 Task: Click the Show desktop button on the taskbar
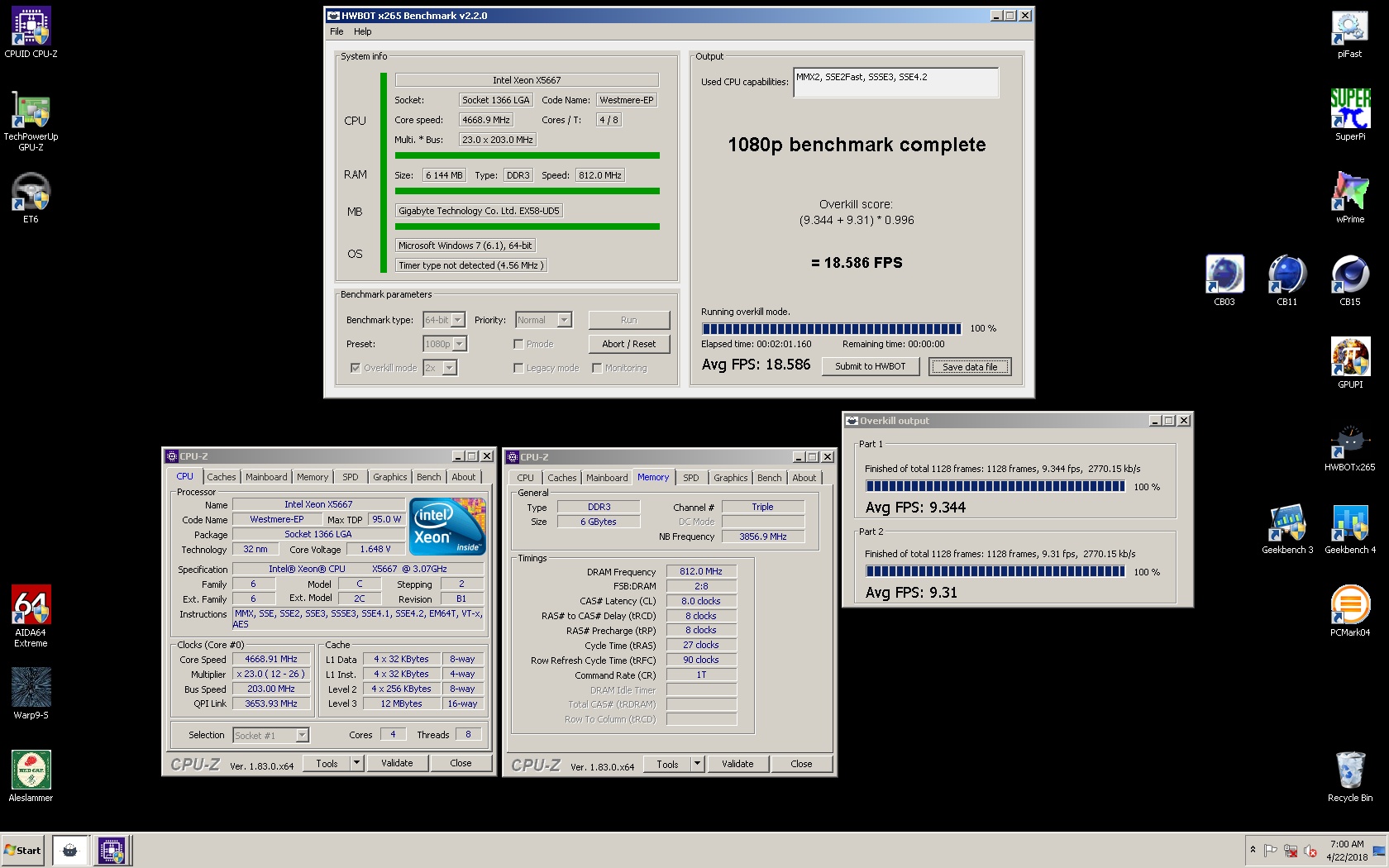[x=1379, y=851]
